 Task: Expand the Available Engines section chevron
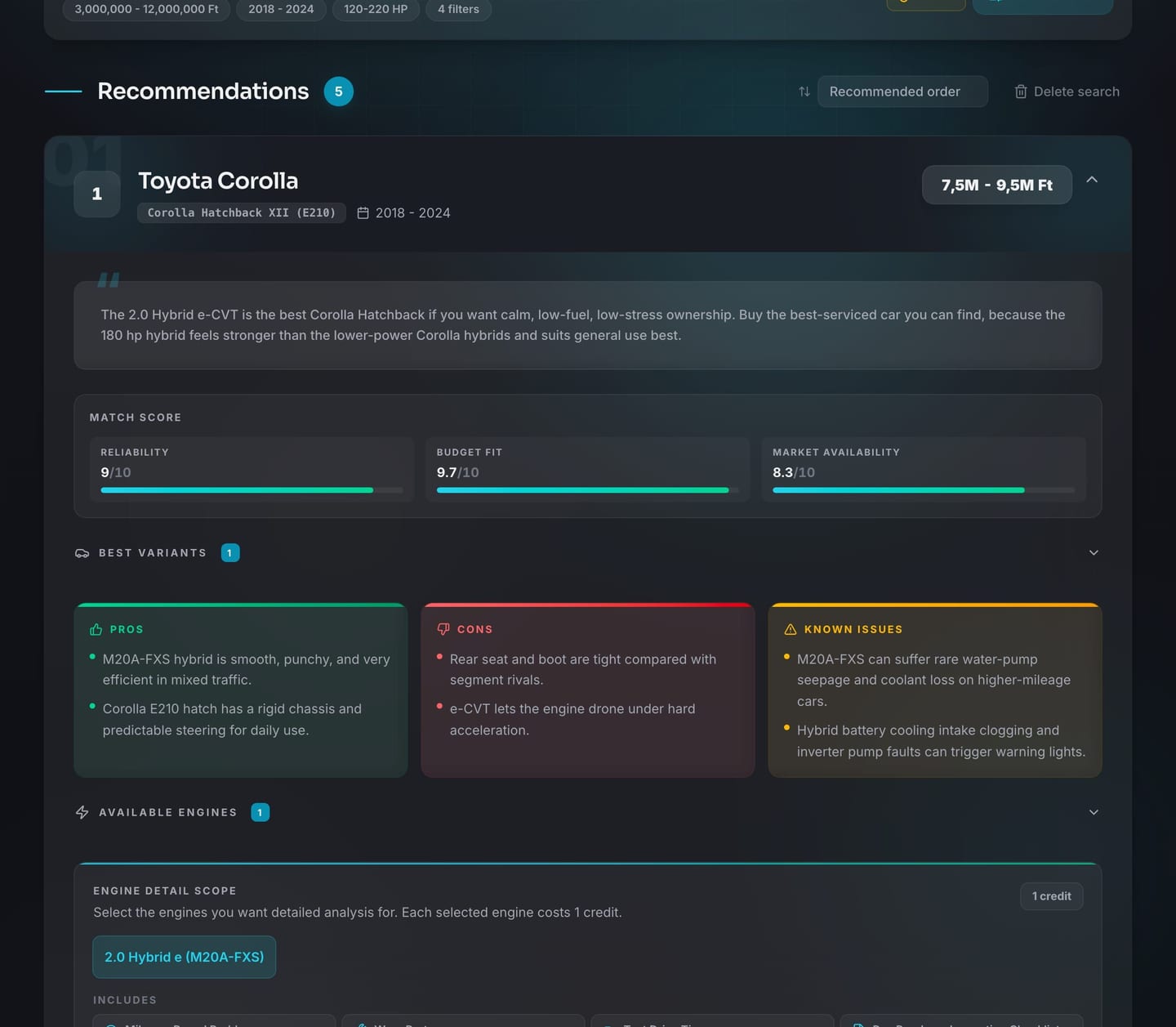click(x=1094, y=812)
